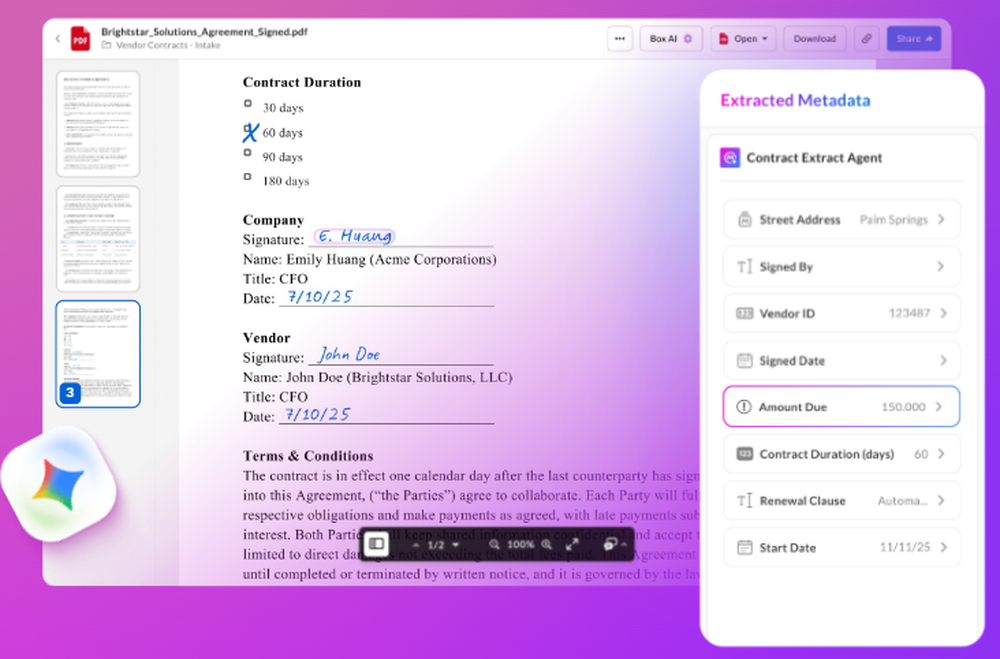Image resolution: width=1000 pixels, height=659 pixels.
Task: Open the Box AI assistant
Action: [x=670, y=38]
